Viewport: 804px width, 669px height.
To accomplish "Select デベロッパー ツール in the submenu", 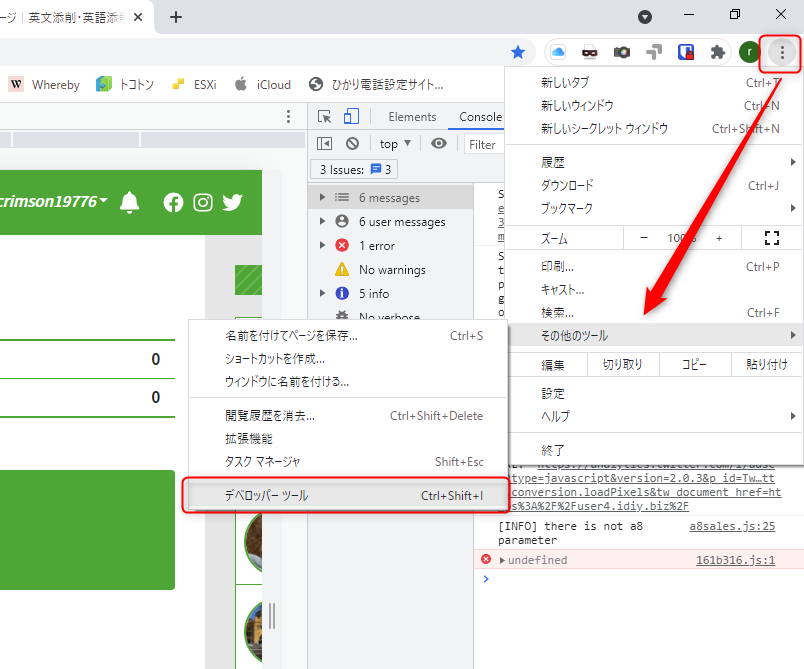I will click(x=347, y=496).
